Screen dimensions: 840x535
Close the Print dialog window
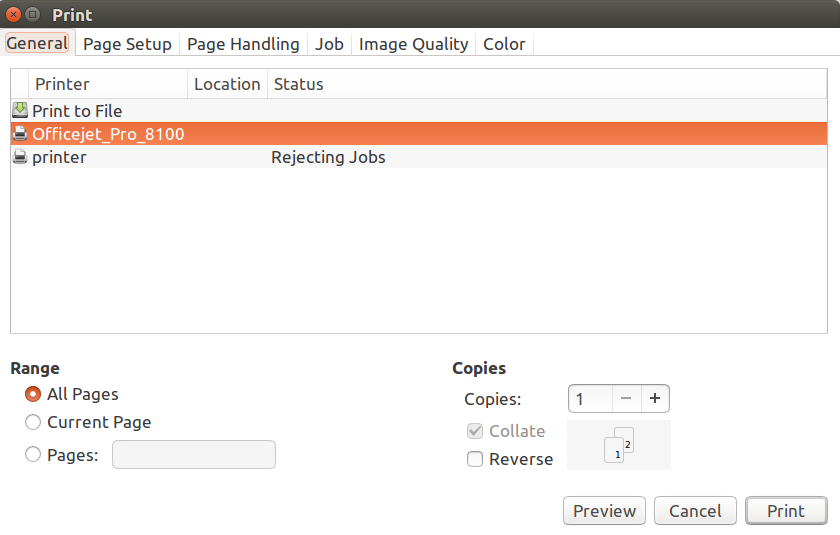pyautogui.click(x=13, y=14)
